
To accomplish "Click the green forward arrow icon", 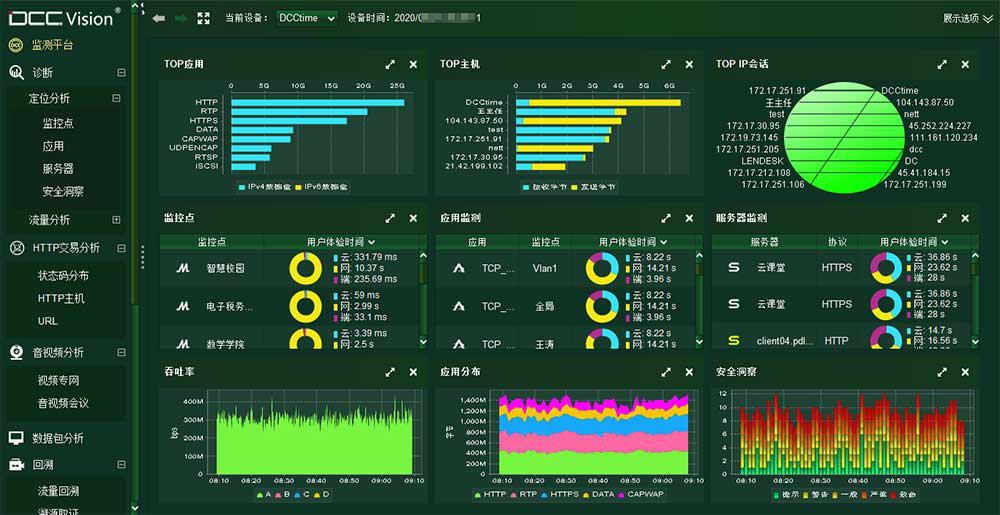I will tap(181, 18).
